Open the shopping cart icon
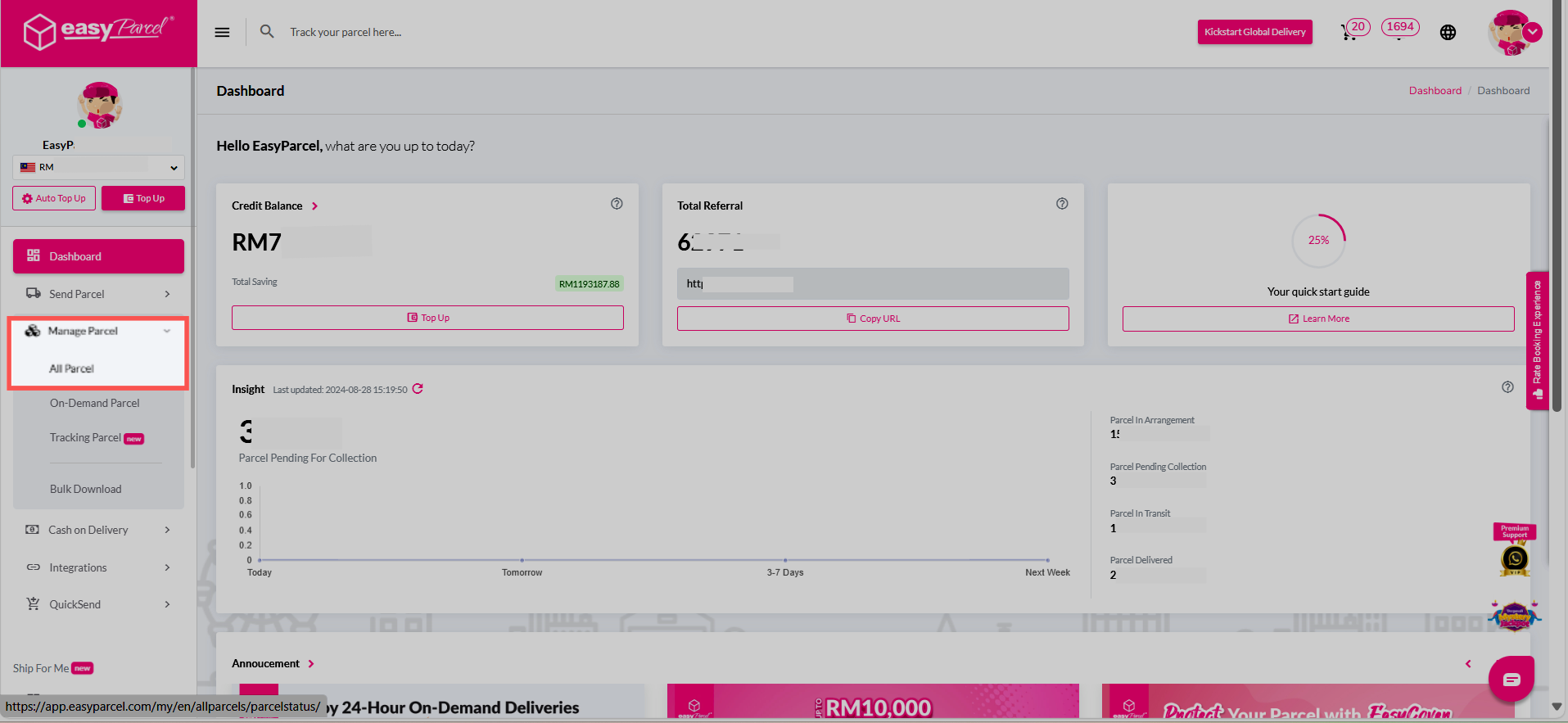This screenshot has height=723, width=1568. point(1348,33)
